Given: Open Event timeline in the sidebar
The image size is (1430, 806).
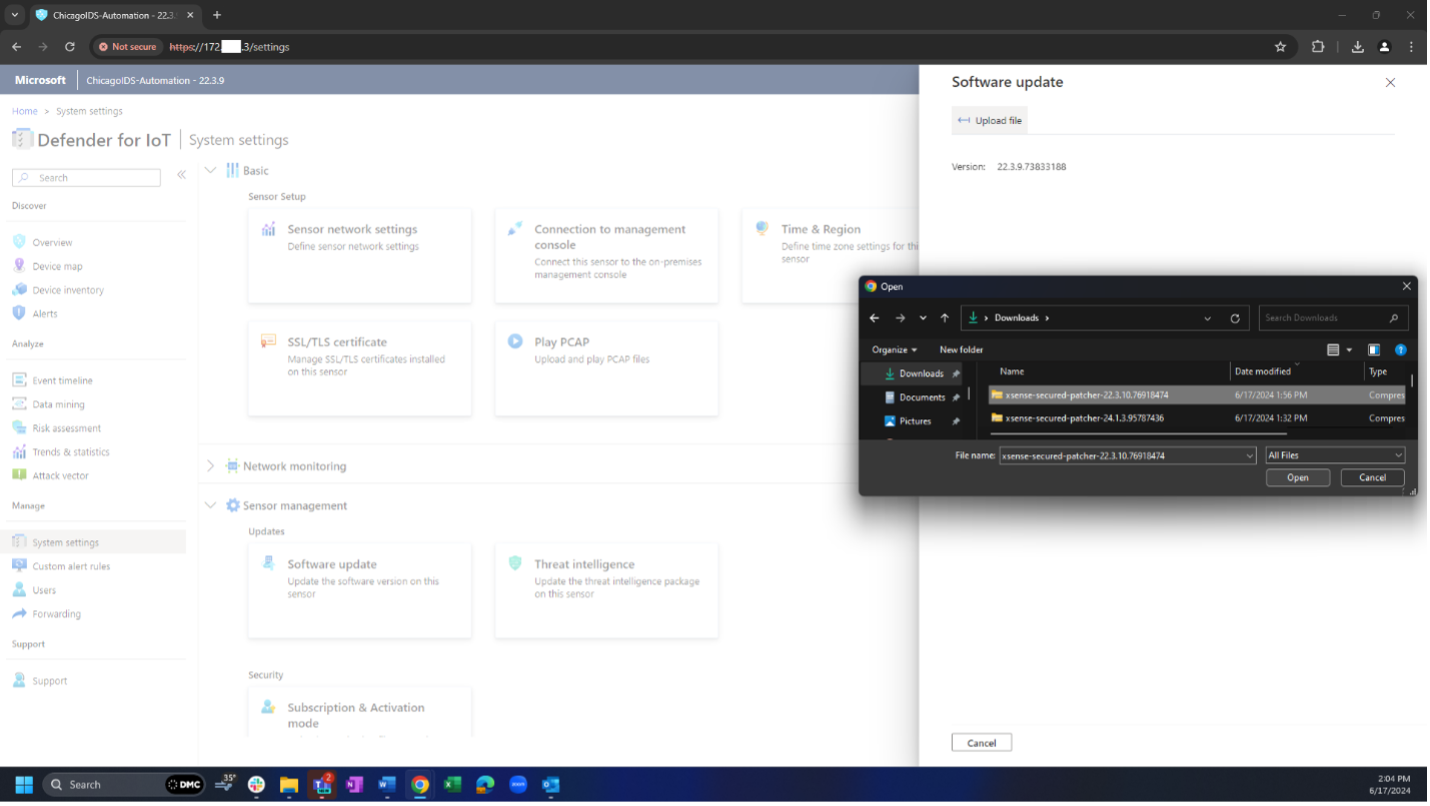Looking at the screenshot, I should (x=62, y=381).
